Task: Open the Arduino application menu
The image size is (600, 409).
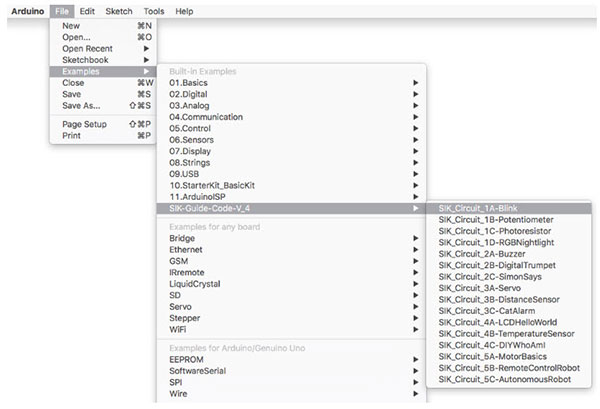Action: 28,11
